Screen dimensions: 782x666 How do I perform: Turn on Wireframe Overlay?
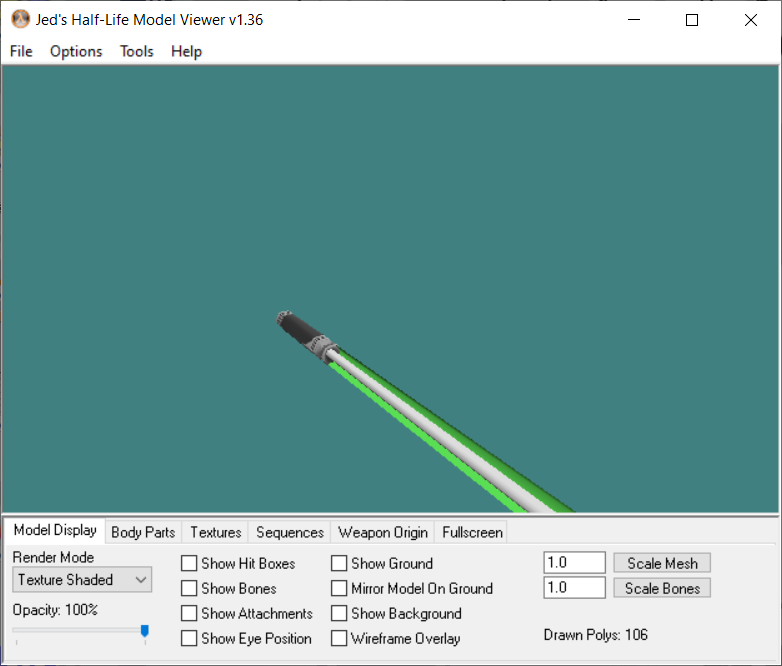pyautogui.click(x=339, y=639)
